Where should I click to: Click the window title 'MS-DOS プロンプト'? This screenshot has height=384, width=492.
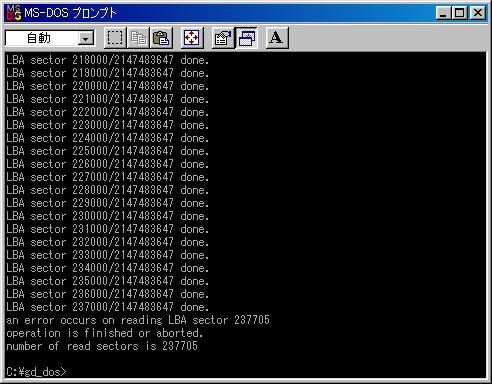click(x=70, y=13)
